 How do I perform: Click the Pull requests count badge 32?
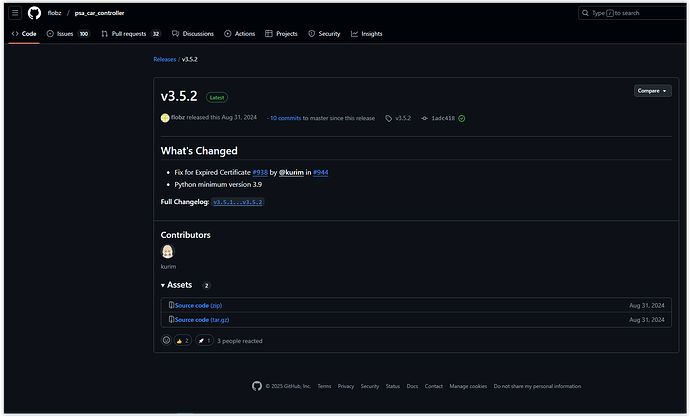[x=156, y=34]
